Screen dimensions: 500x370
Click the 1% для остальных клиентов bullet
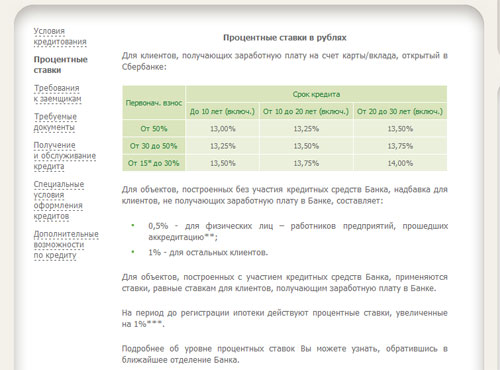208,252
